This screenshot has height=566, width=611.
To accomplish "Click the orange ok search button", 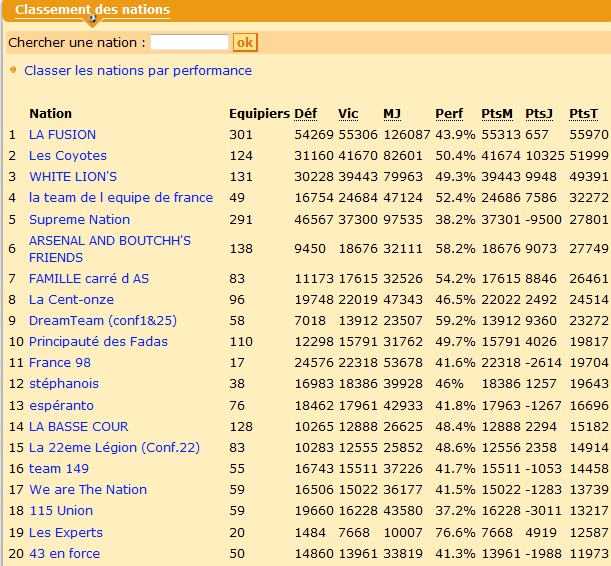I will [245, 42].
